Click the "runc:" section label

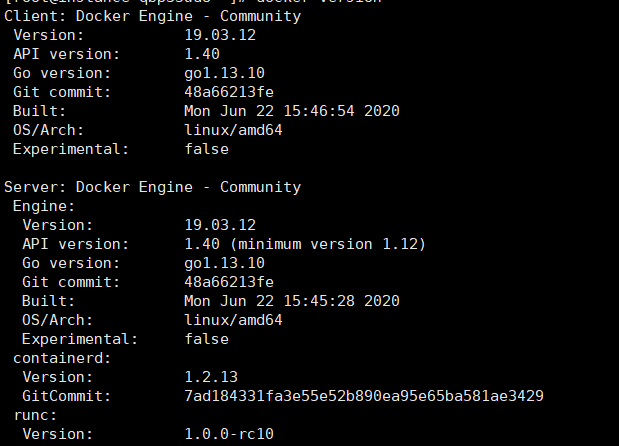[x=35, y=415]
